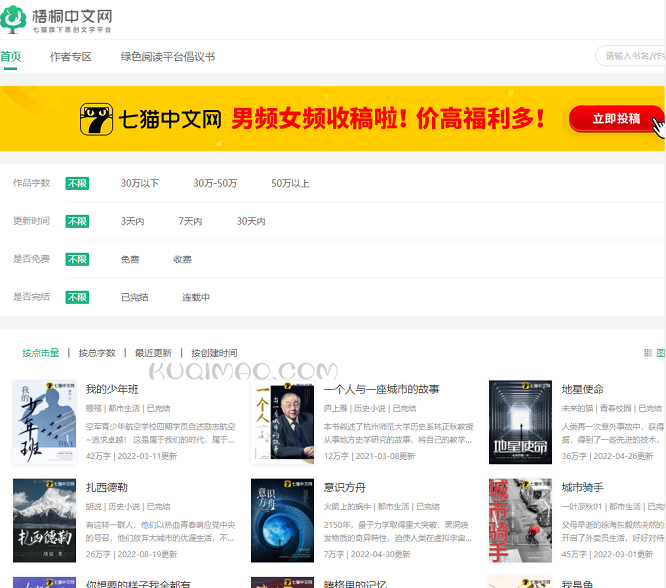
Task: Select 不限 for 是否完结 filter
Action: 77,297
